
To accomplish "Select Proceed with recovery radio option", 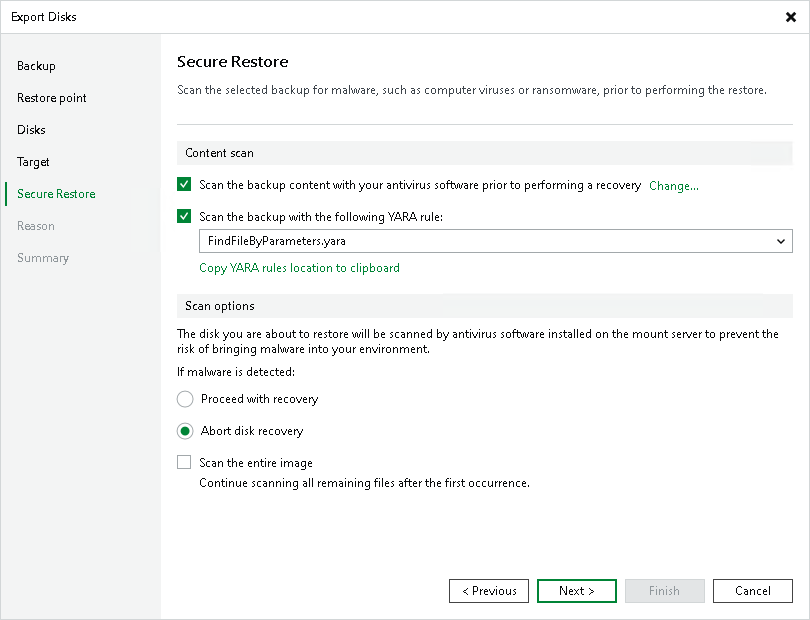I will (x=185, y=399).
